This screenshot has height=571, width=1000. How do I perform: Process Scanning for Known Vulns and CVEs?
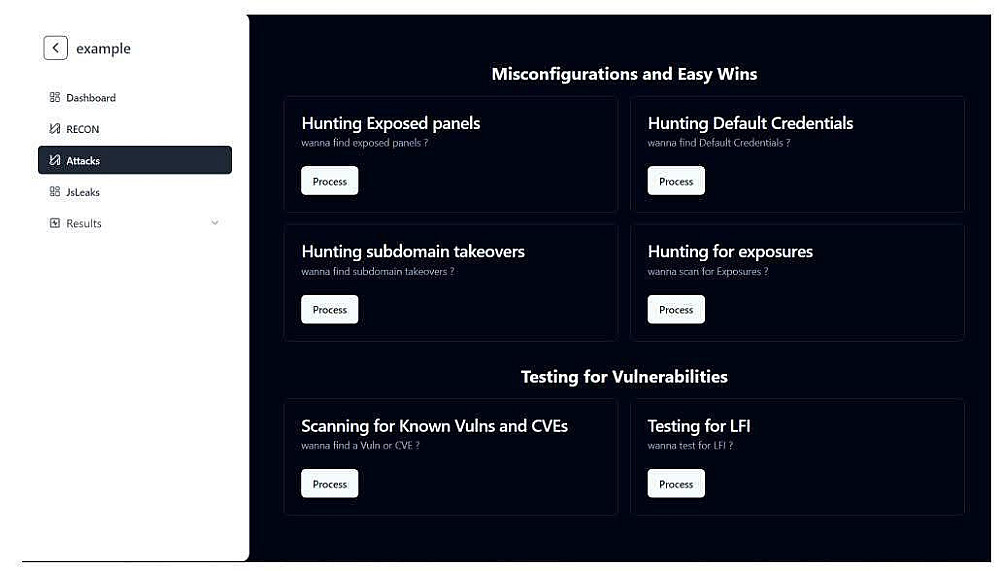(329, 484)
